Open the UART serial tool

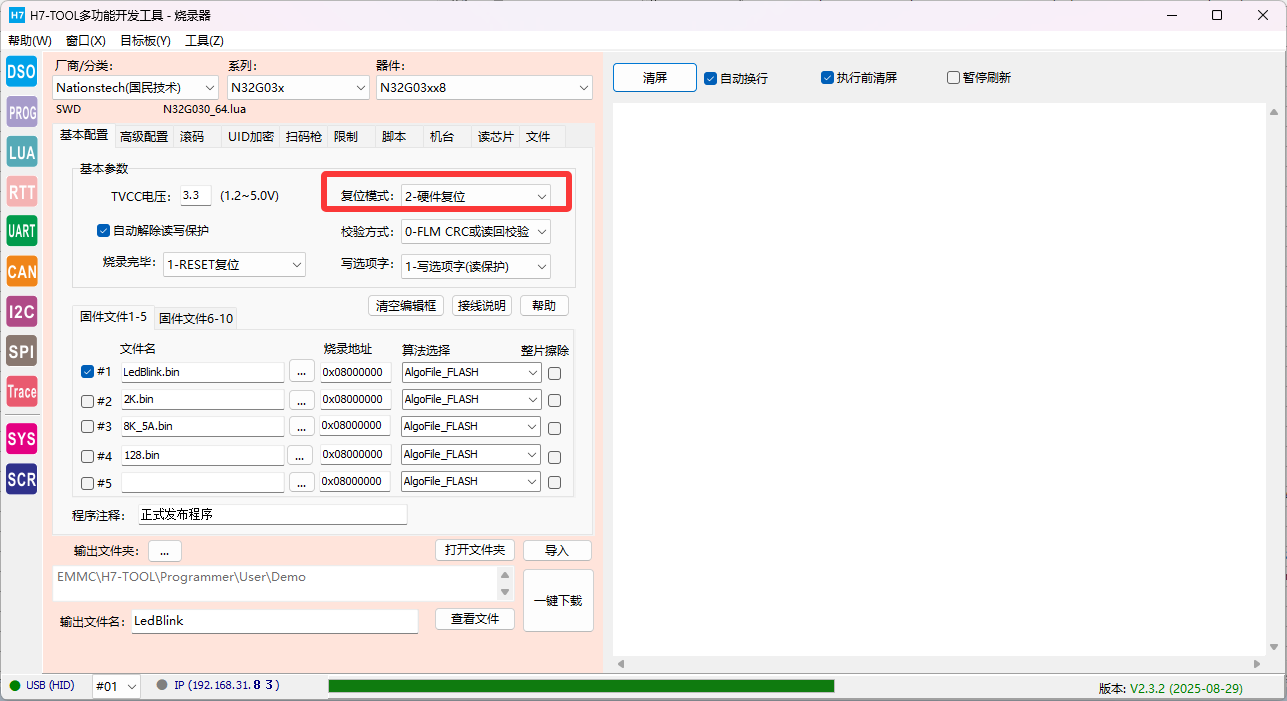click(x=21, y=231)
